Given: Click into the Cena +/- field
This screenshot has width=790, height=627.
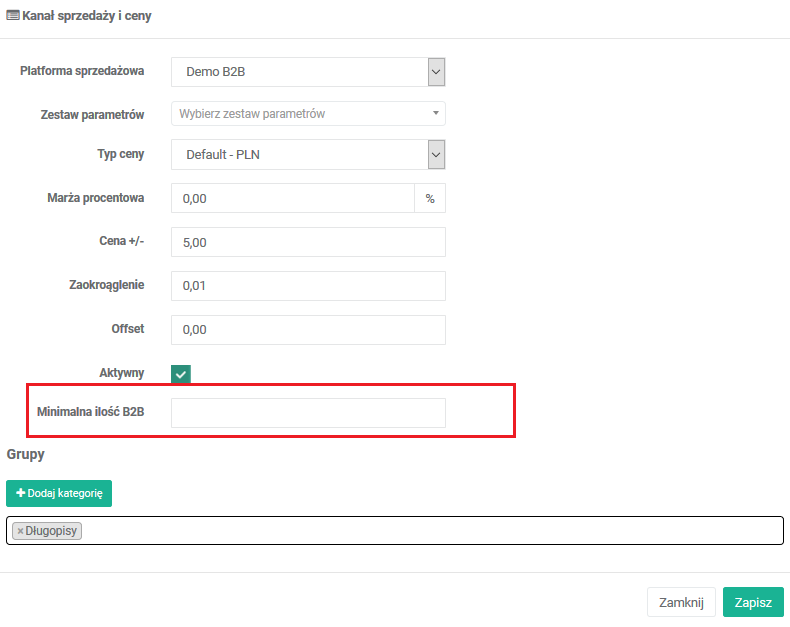Looking at the screenshot, I should tap(308, 243).
